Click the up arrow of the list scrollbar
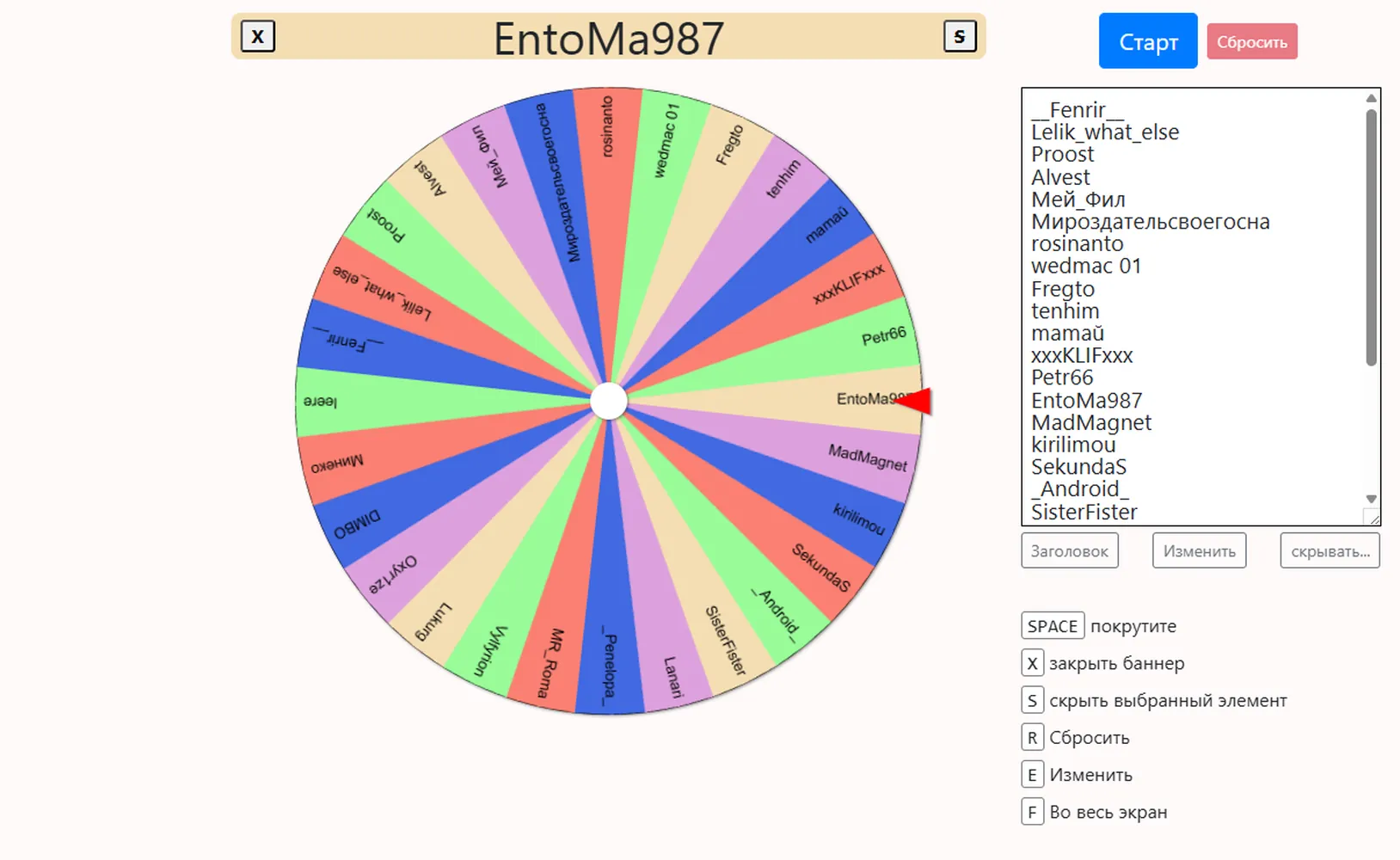Image resolution: width=1400 pixels, height=860 pixels. 1372,98
